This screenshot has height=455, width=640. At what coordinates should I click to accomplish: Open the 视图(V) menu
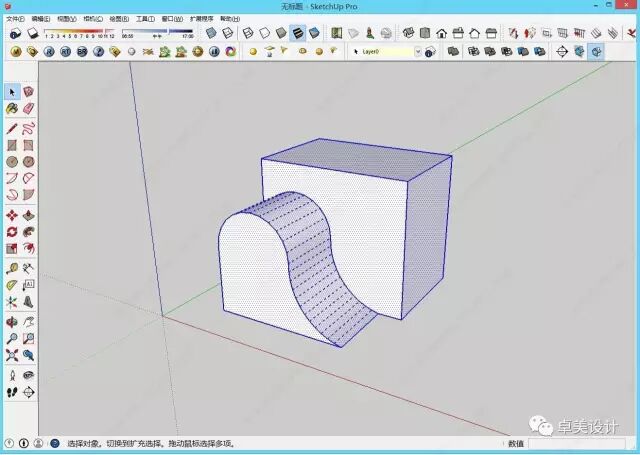67,19
